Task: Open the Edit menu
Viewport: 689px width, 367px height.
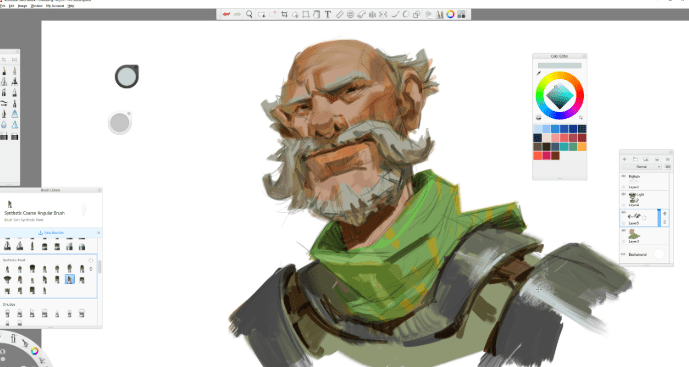Action: point(12,6)
